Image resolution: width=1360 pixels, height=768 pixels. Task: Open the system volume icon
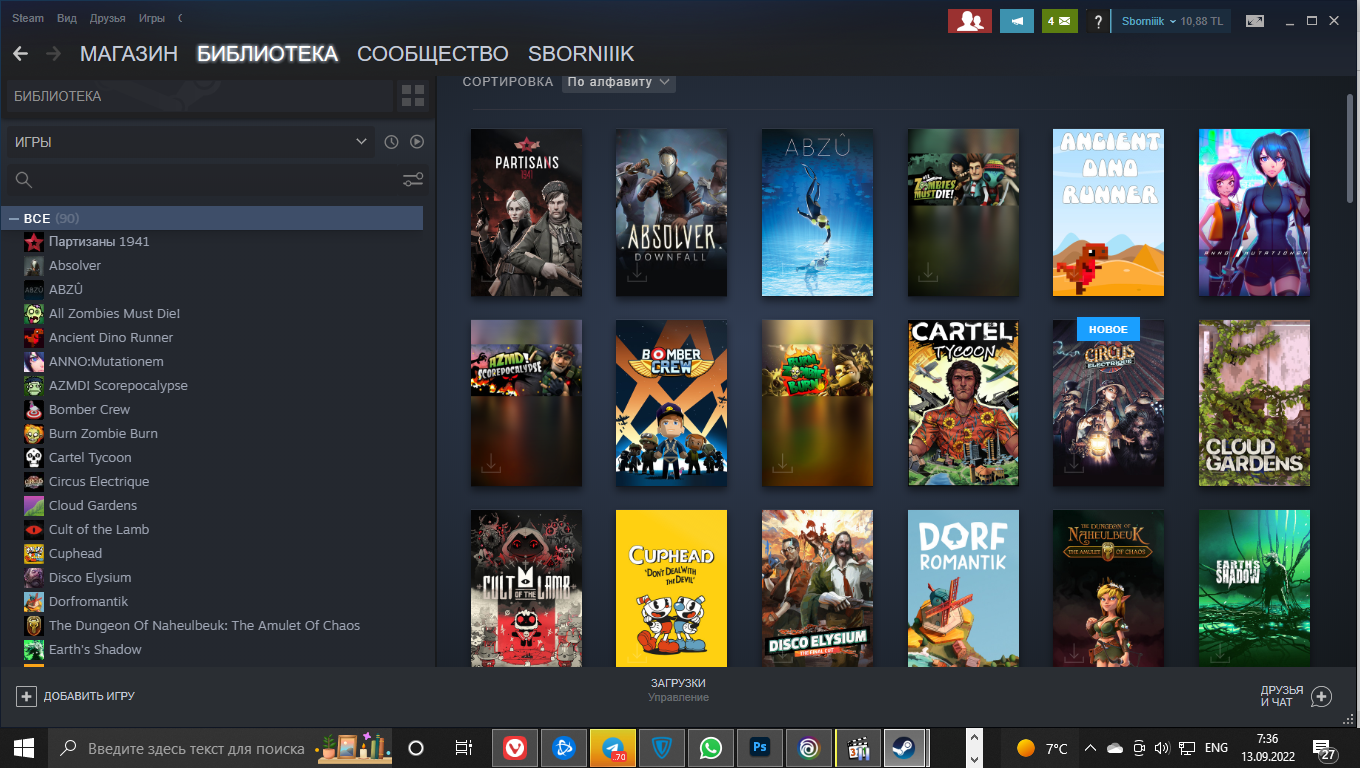[x=1161, y=748]
